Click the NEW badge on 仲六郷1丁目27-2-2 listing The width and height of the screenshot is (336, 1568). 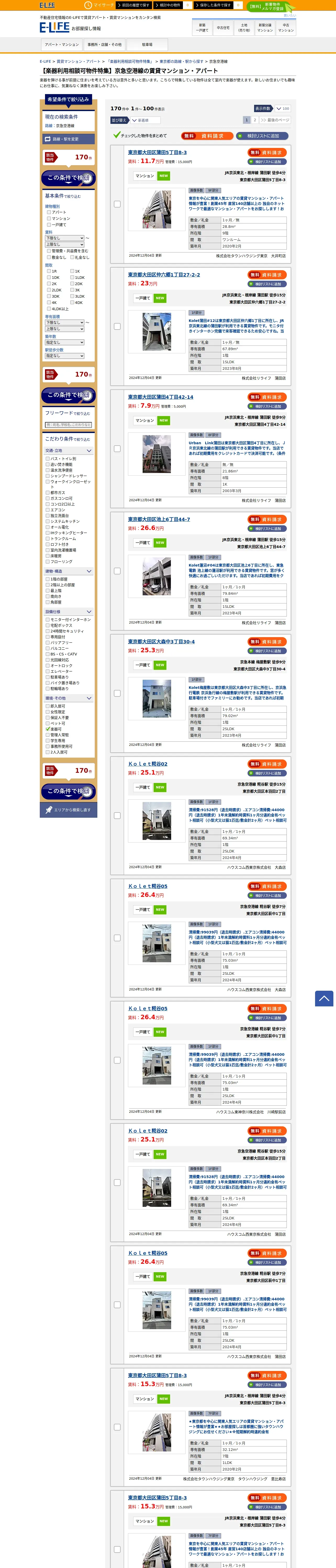coord(160,298)
